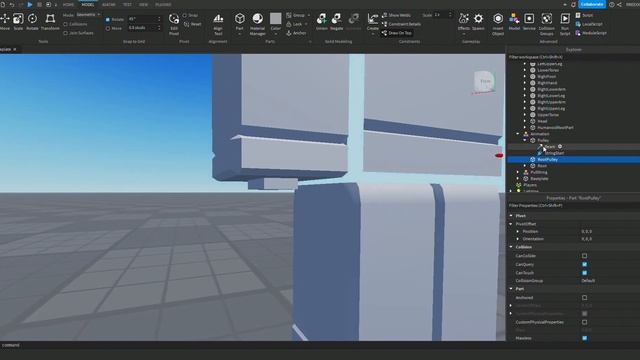
Task: Toggle the Anchored property checkbox
Action: click(584, 298)
